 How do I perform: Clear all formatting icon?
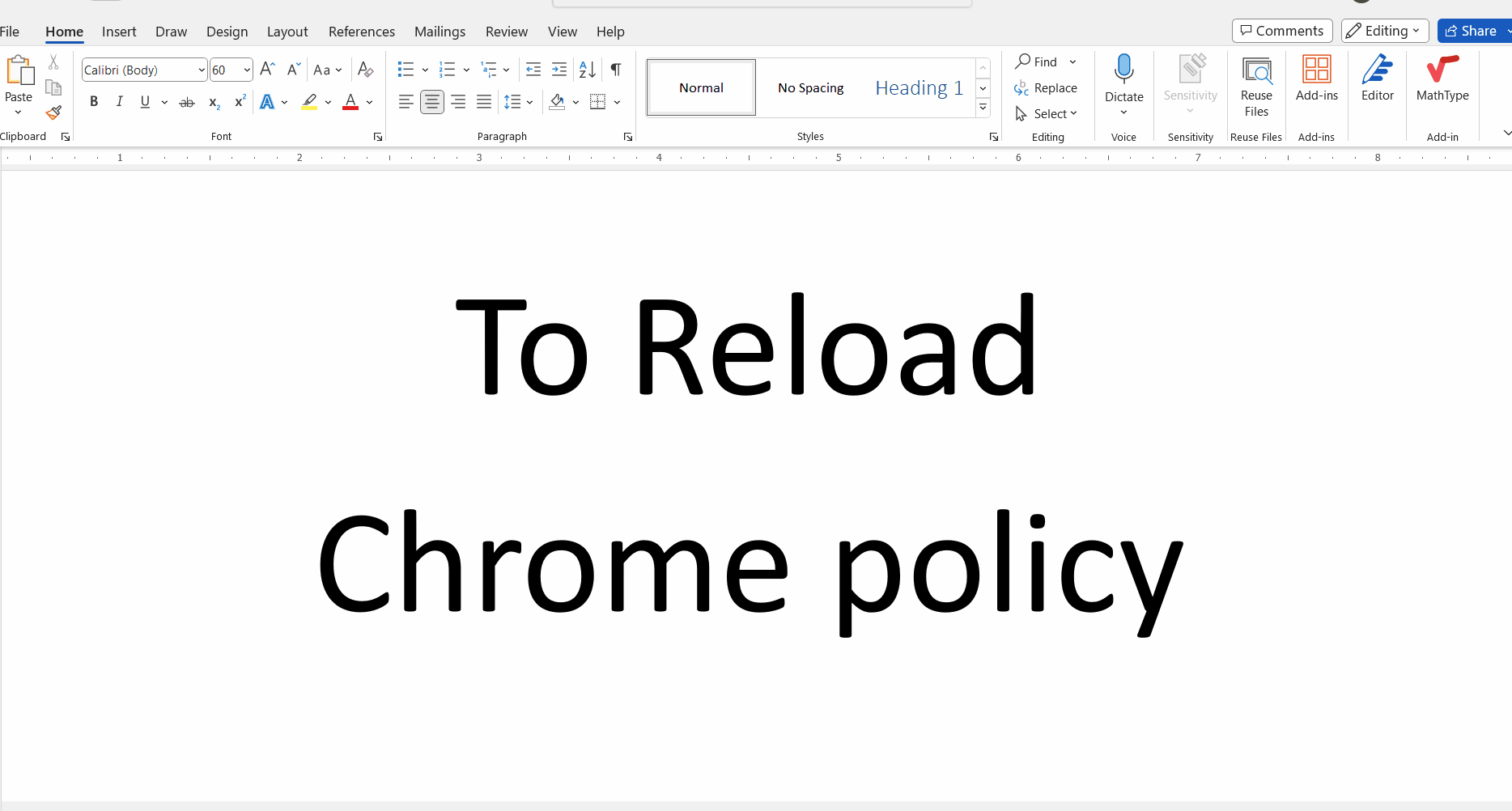click(x=365, y=70)
